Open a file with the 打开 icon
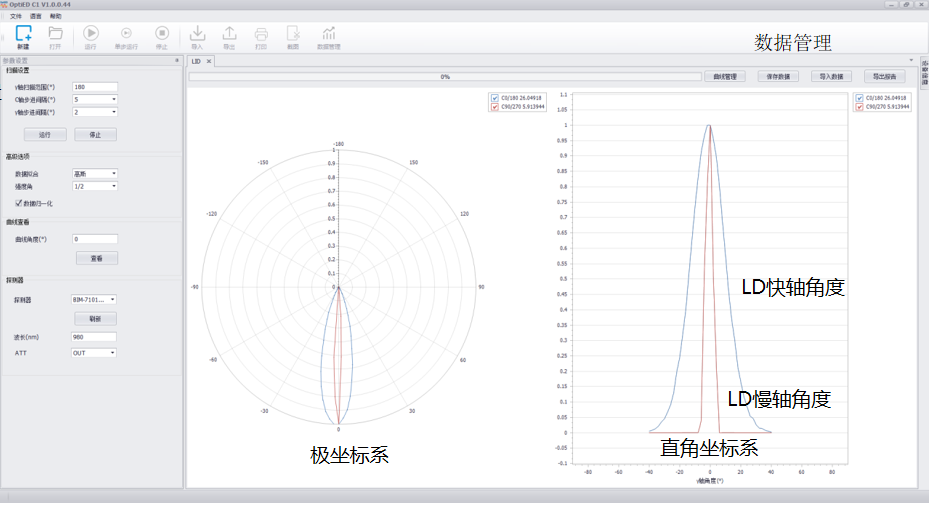 point(56,35)
